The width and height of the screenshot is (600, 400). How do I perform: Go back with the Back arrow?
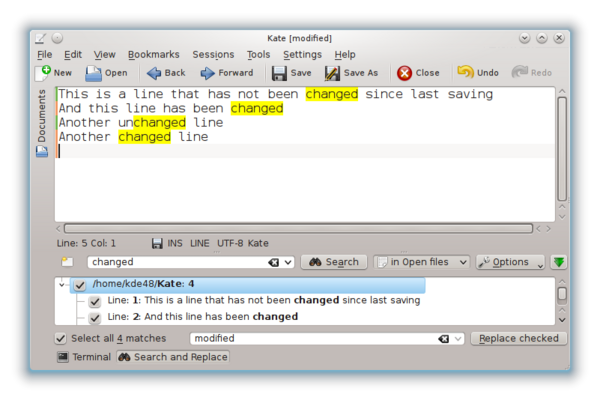(x=154, y=73)
